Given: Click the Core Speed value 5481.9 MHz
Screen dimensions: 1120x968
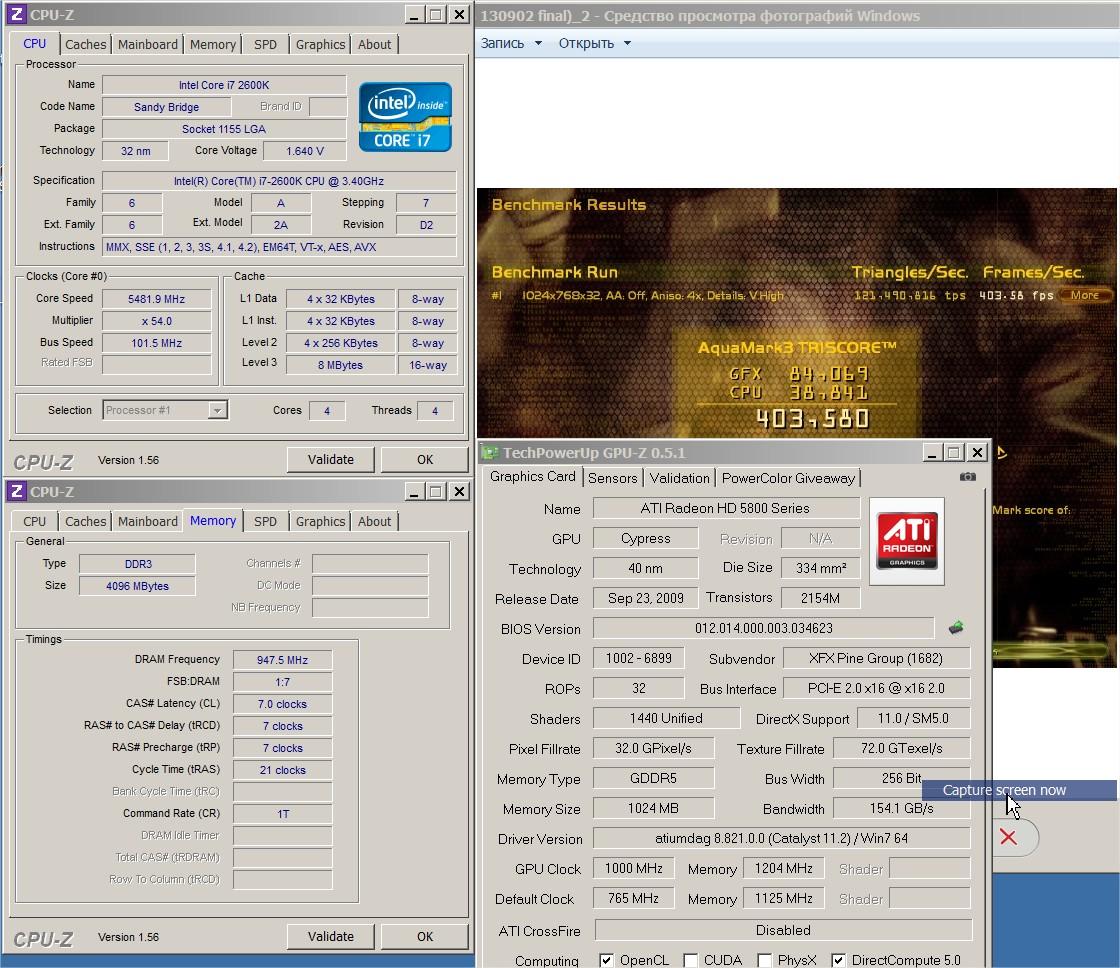Looking at the screenshot, I should (156, 299).
